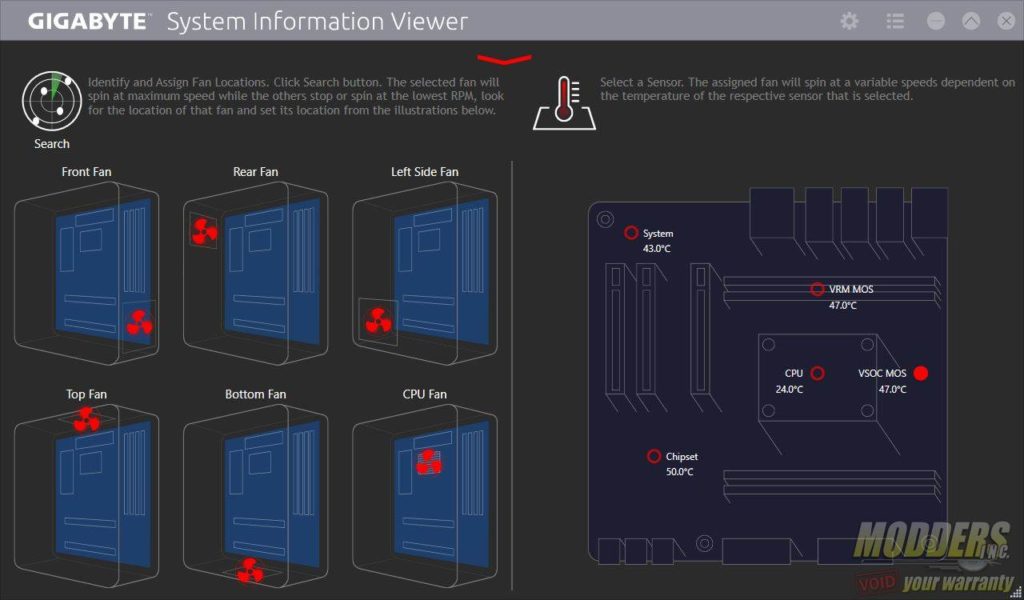Close the System Information Viewer window

point(1006,21)
